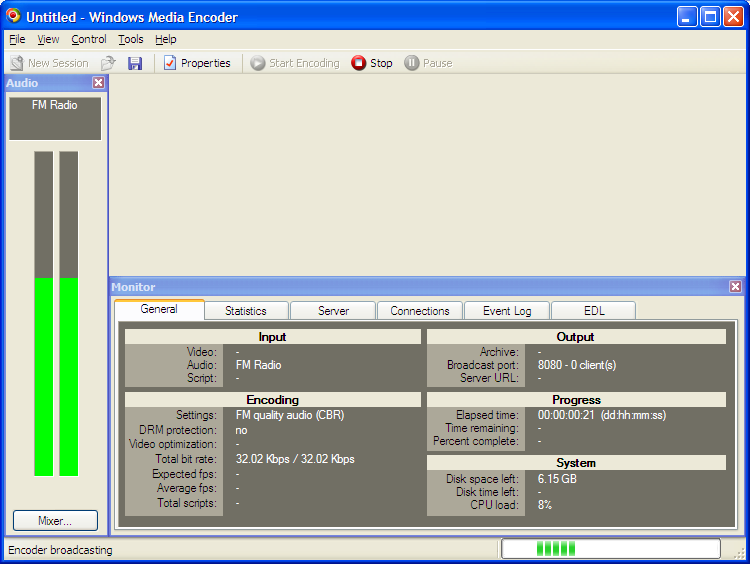The width and height of the screenshot is (750, 564).
Task: Click the '32.02 Kbps / 32.02 Kbps' bit rate
Action: (295, 459)
